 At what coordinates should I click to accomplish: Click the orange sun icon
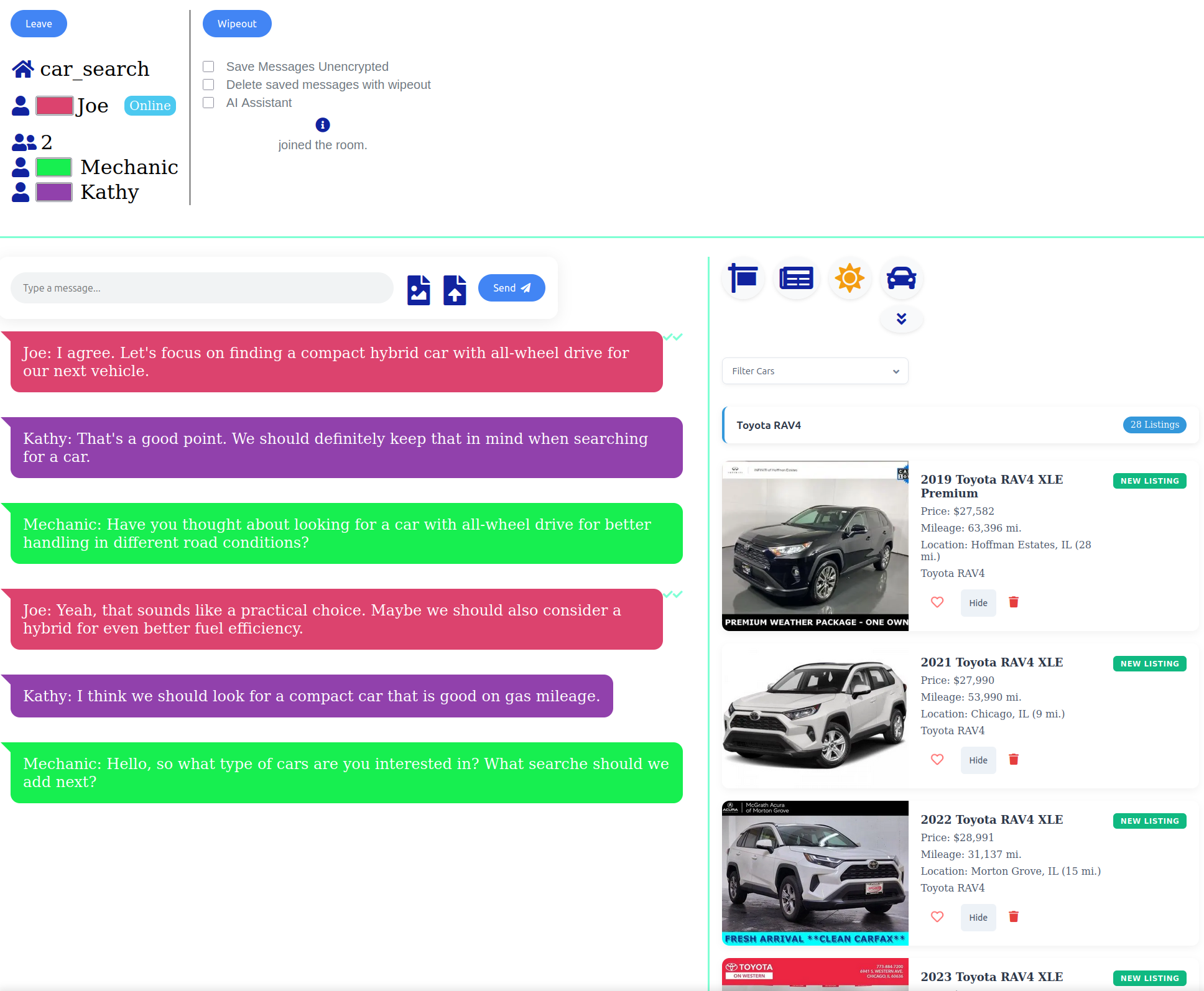(x=850, y=278)
